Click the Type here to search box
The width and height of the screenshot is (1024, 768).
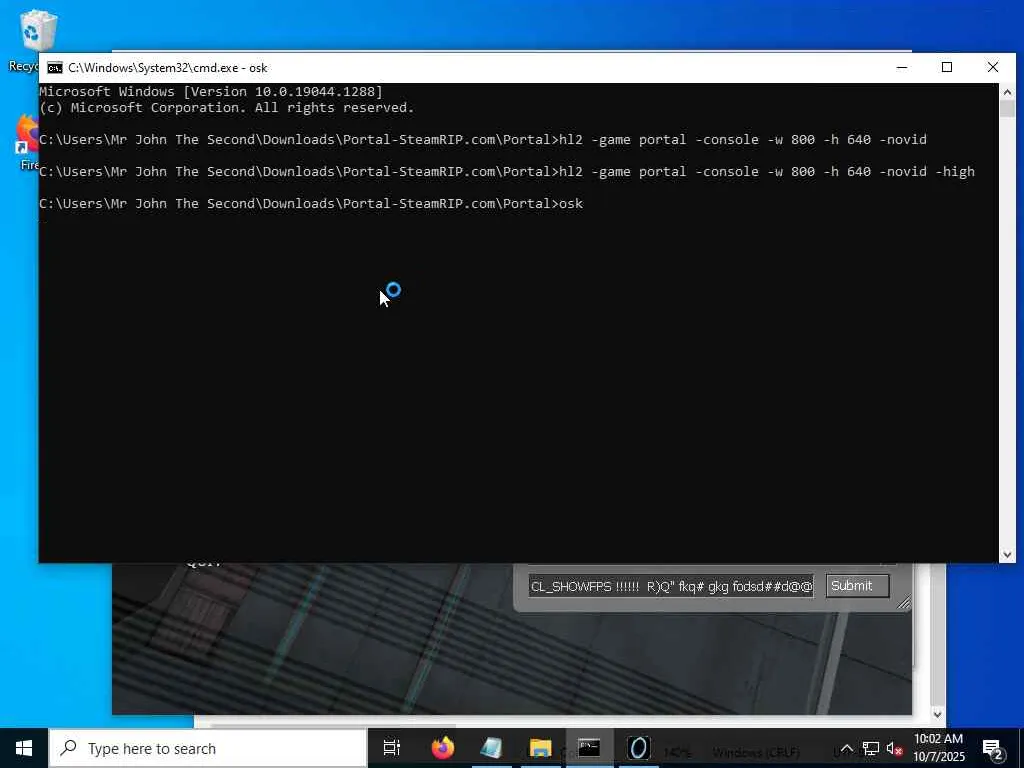[x=208, y=748]
